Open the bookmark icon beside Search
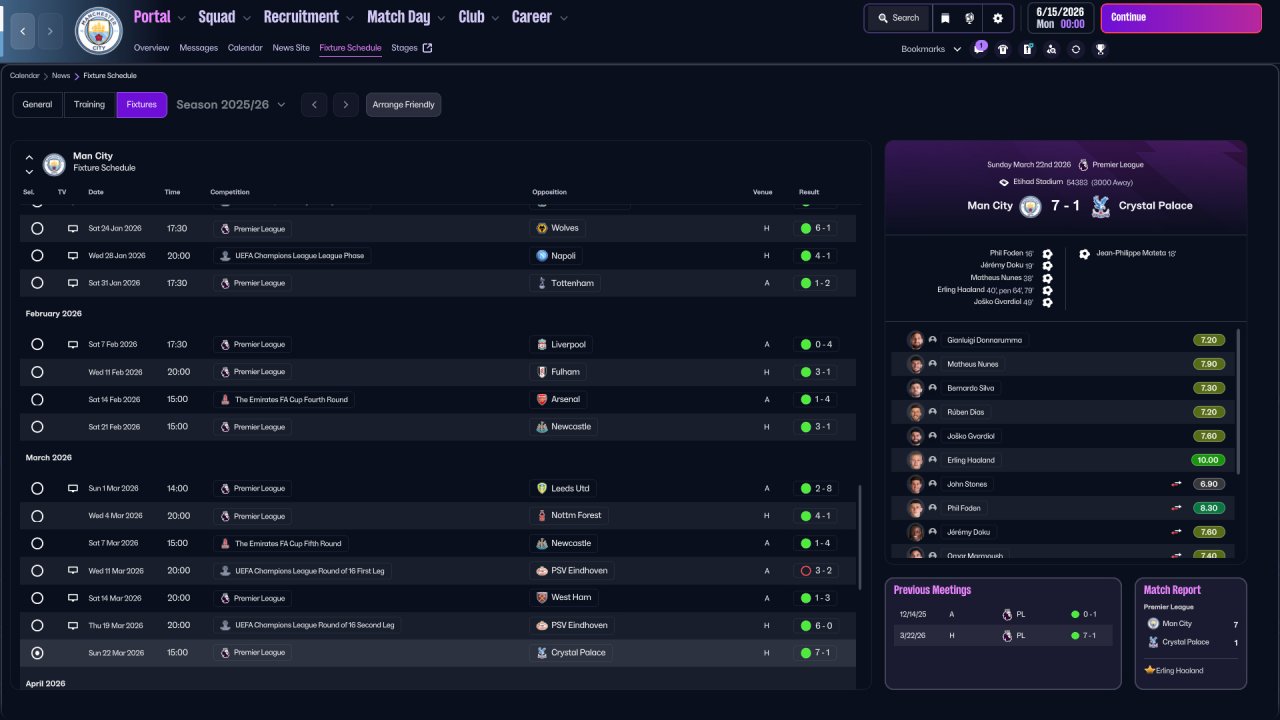 (x=945, y=18)
